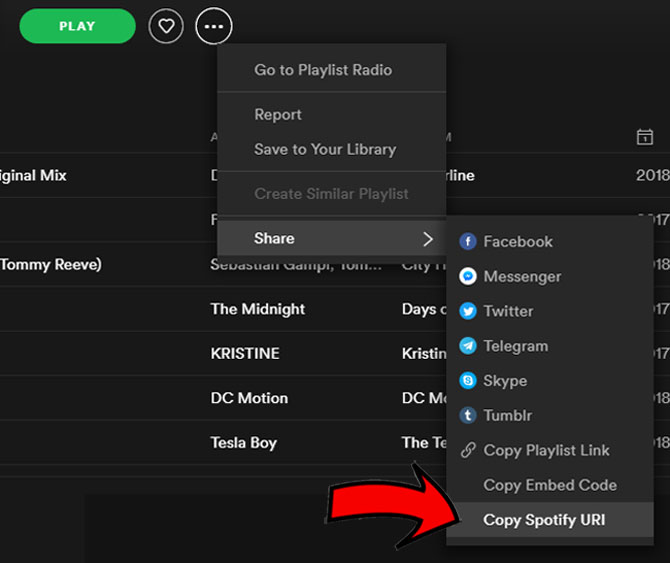
Task: Share via the Skype label
Action: point(505,381)
